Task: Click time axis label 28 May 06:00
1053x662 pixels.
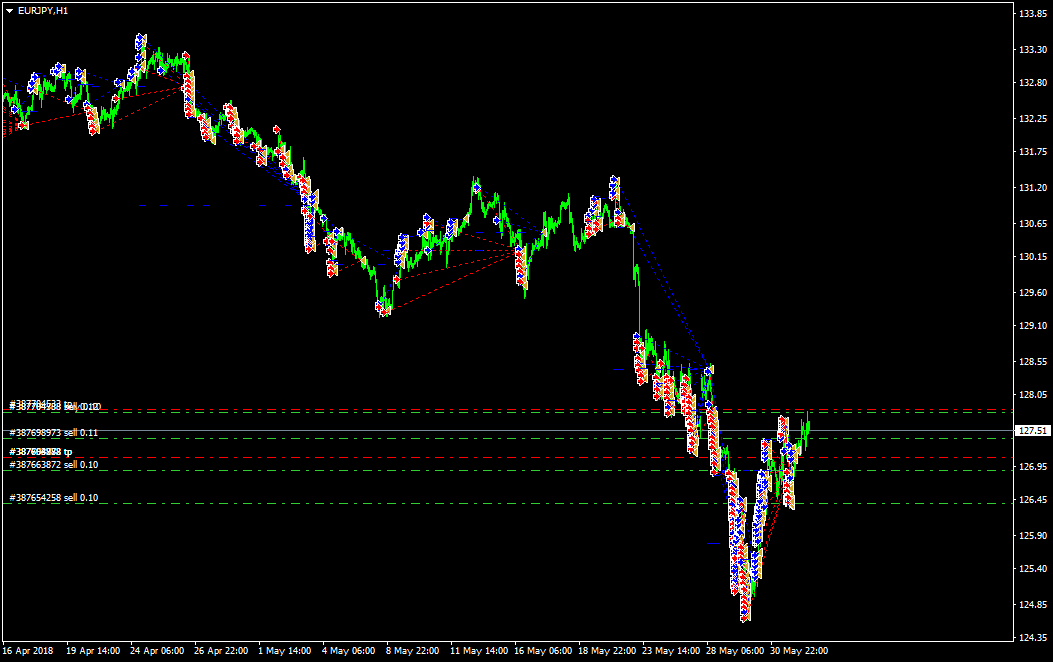Action: (735, 651)
